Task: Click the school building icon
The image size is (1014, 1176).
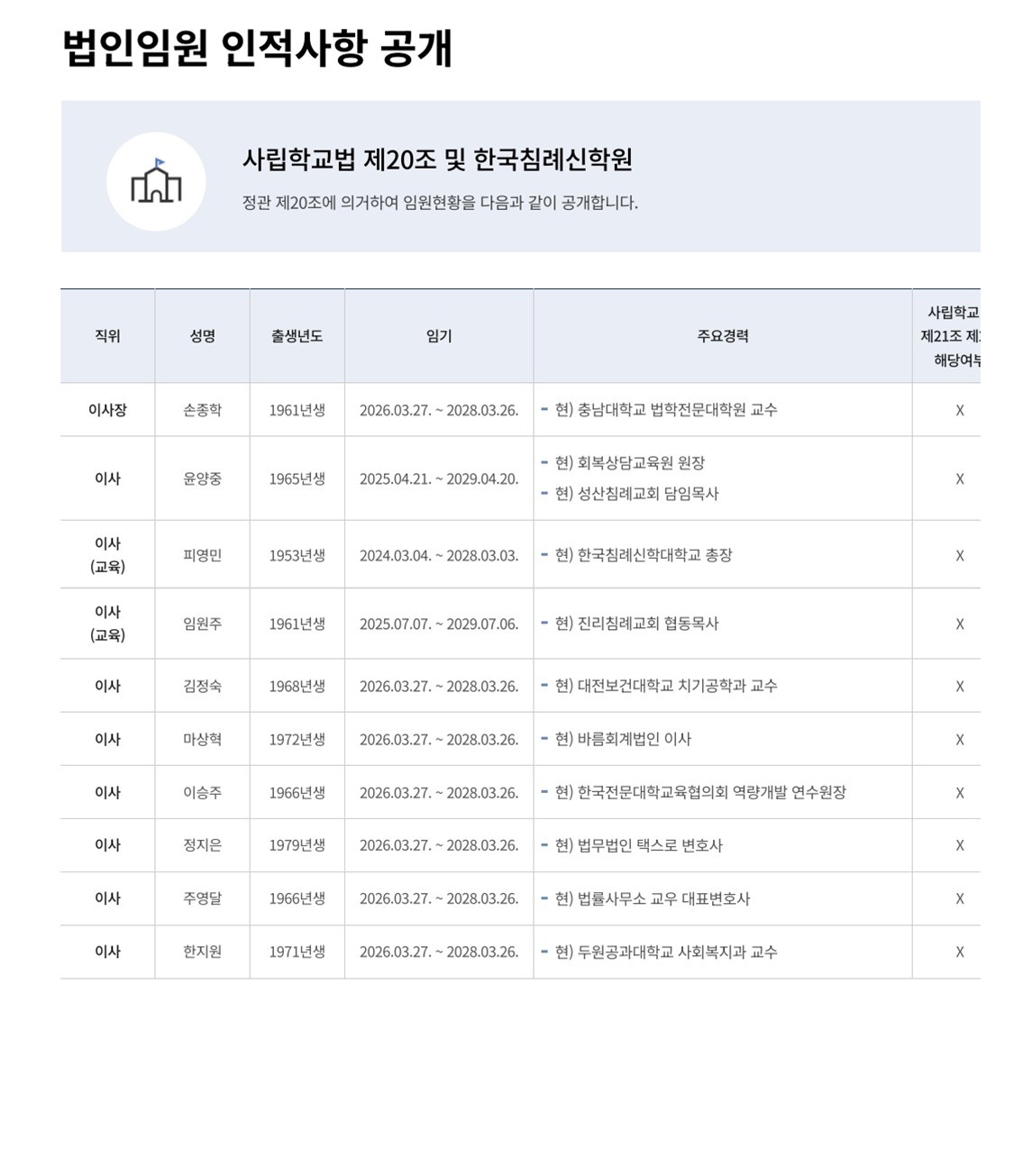Action: (156, 181)
